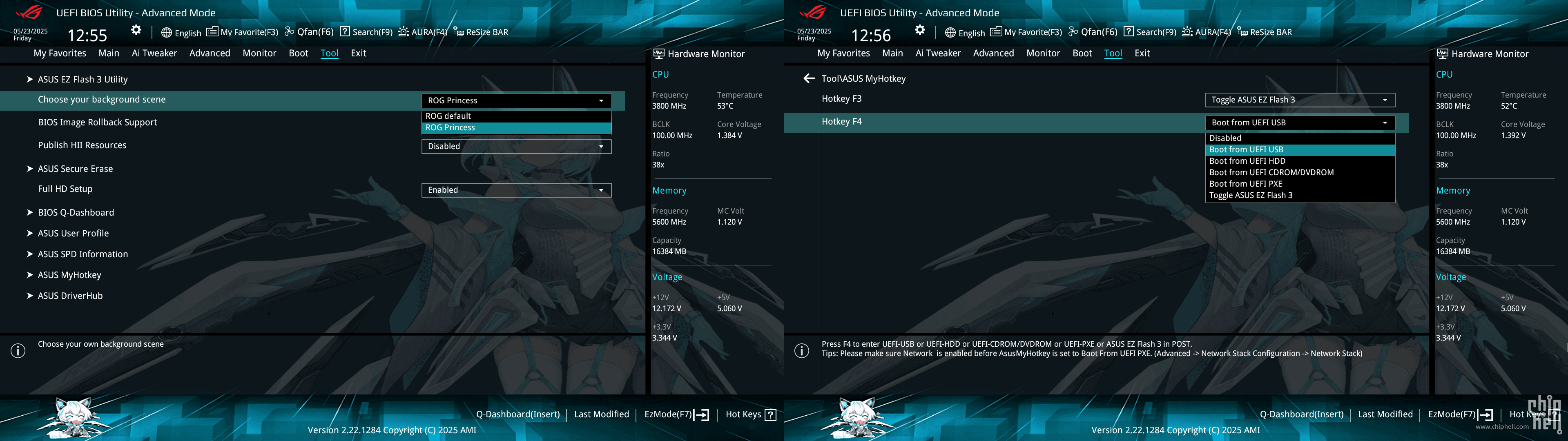Open My Favorites tab in left window

pos(60,53)
